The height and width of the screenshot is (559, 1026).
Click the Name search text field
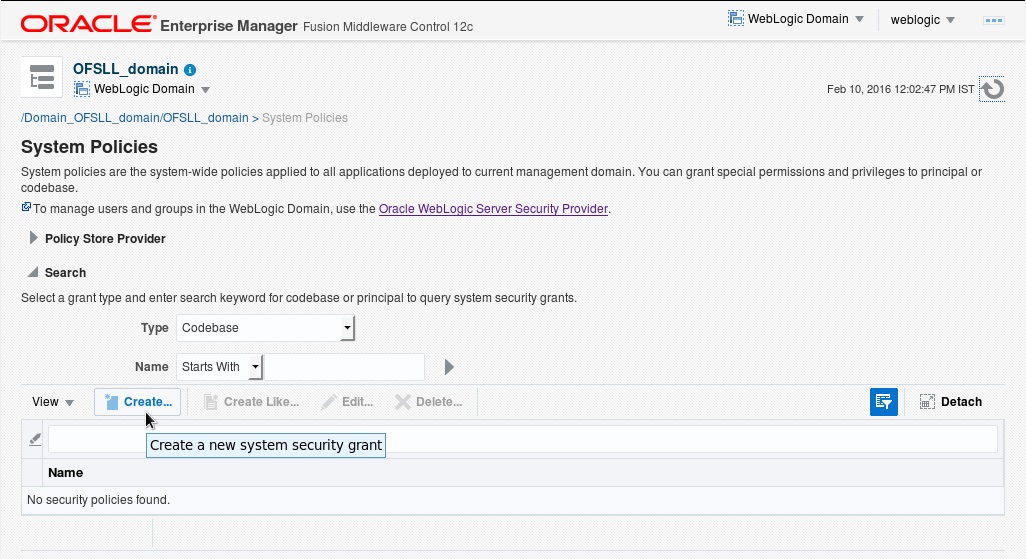pyautogui.click(x=344, y=367)
